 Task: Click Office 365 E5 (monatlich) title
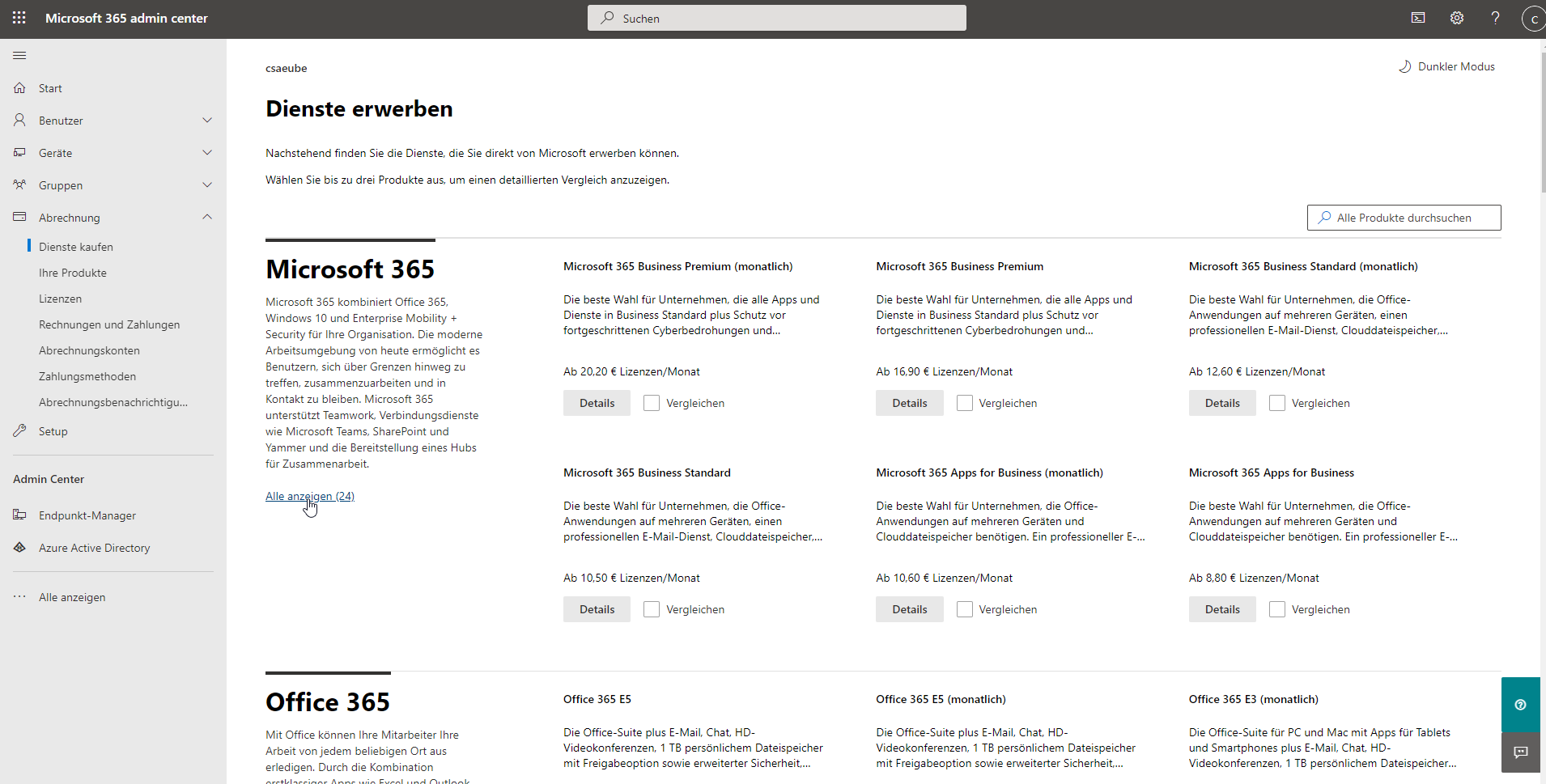[x=941, y=699]
